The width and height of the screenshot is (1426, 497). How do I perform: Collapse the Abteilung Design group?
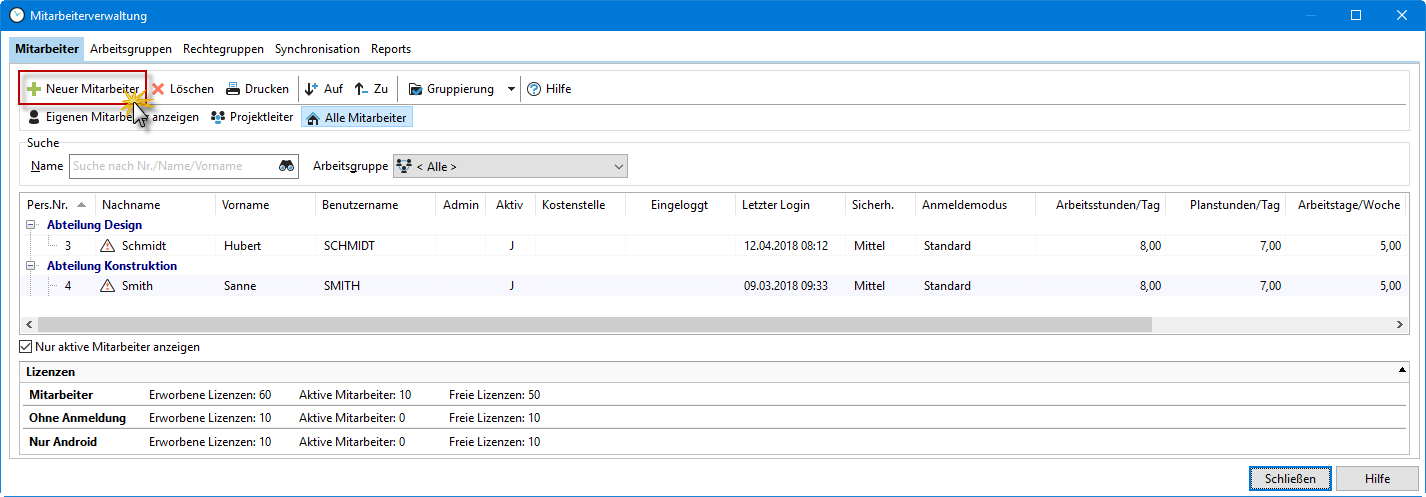[x=33, y=226]
